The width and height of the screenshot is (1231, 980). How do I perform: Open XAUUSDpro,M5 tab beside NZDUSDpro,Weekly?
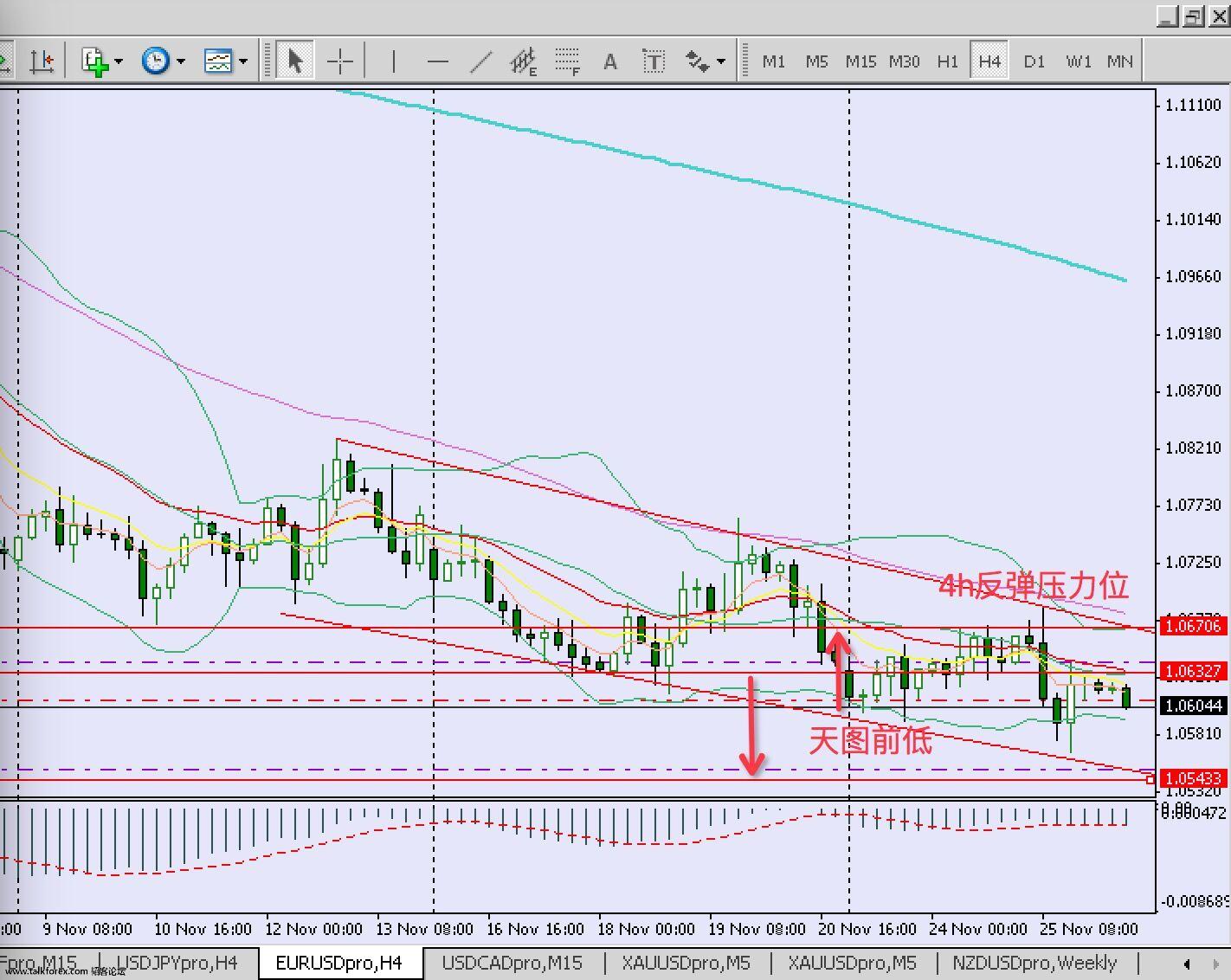point(853,963)
